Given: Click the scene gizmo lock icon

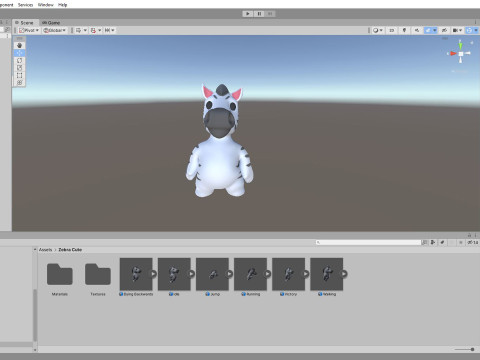Looking at the screenshot, I should (472, 43).
